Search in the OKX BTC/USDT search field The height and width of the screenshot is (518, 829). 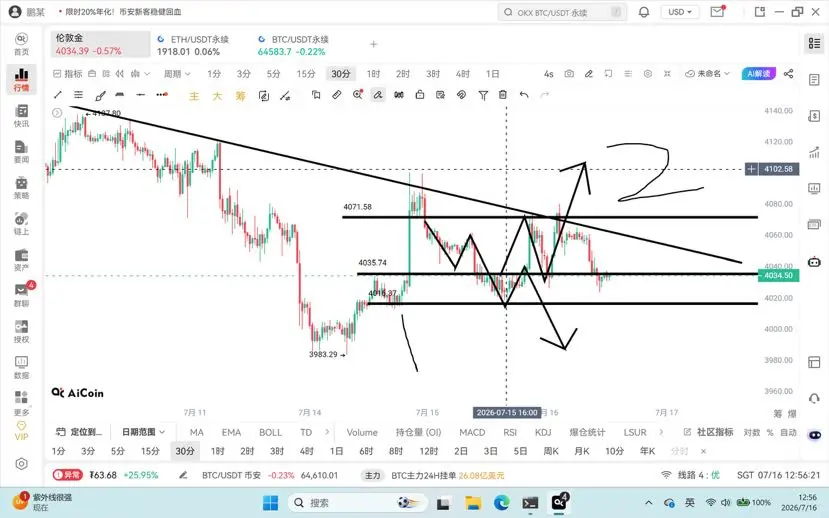[562, 12]
